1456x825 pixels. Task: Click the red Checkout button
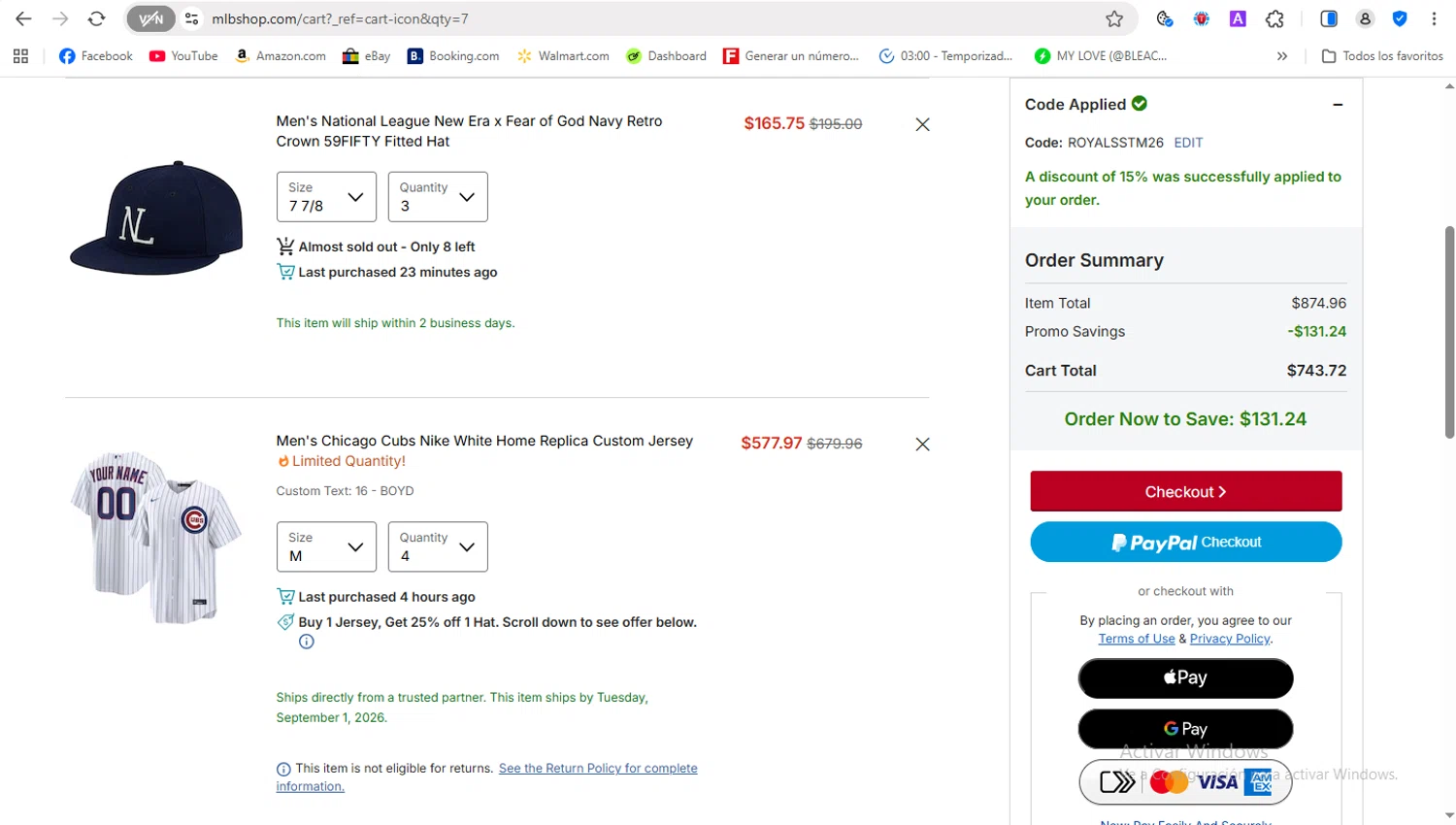coord(1185,491)
